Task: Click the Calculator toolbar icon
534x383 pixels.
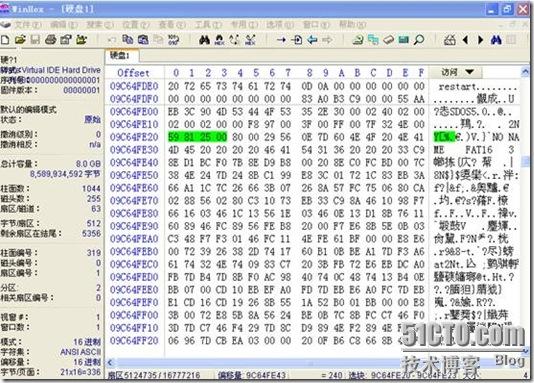Action: (x=450, y=40)
